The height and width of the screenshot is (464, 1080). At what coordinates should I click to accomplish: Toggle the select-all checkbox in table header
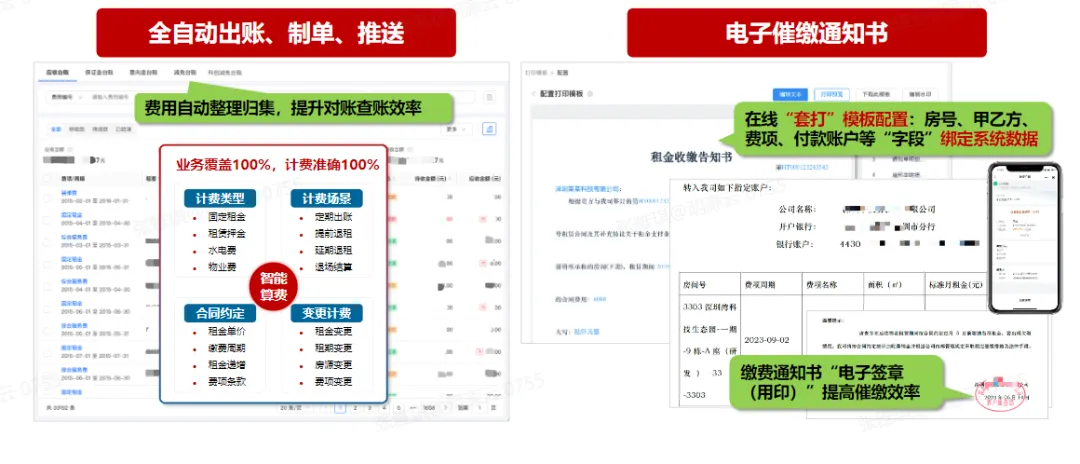click(x=48, y=178)
